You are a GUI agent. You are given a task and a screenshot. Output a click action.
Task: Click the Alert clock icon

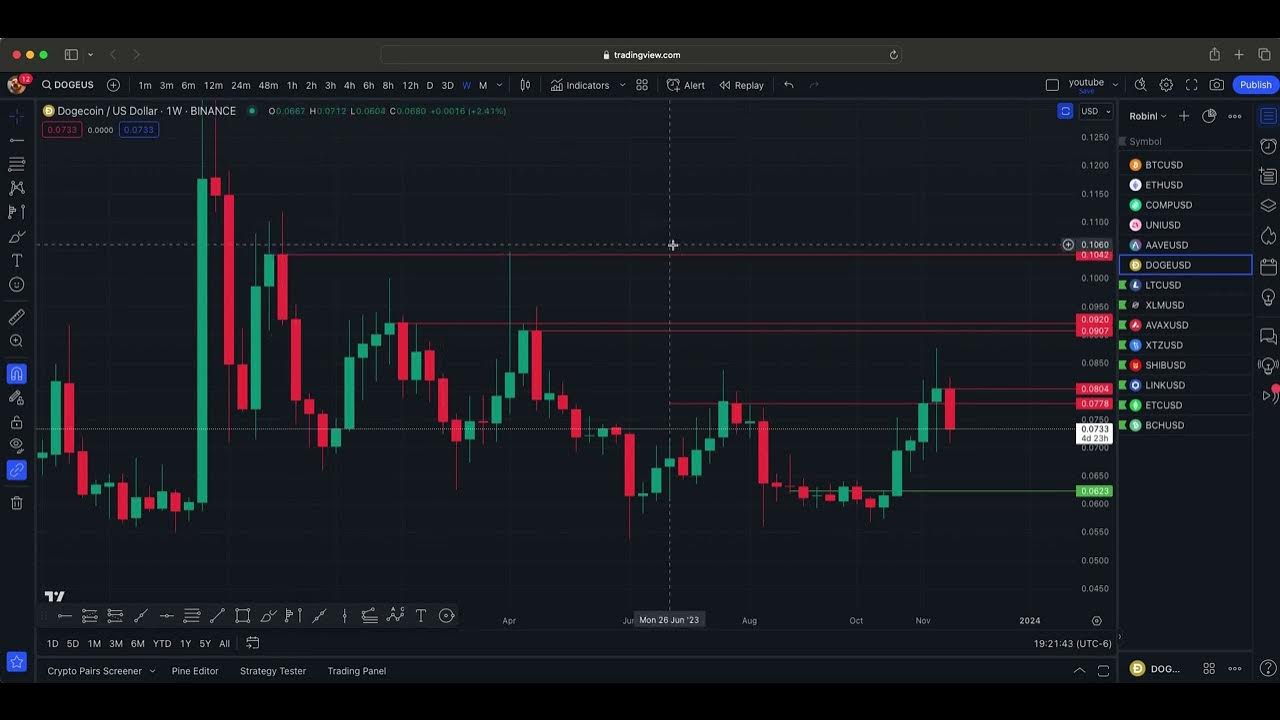pos(673,85)
